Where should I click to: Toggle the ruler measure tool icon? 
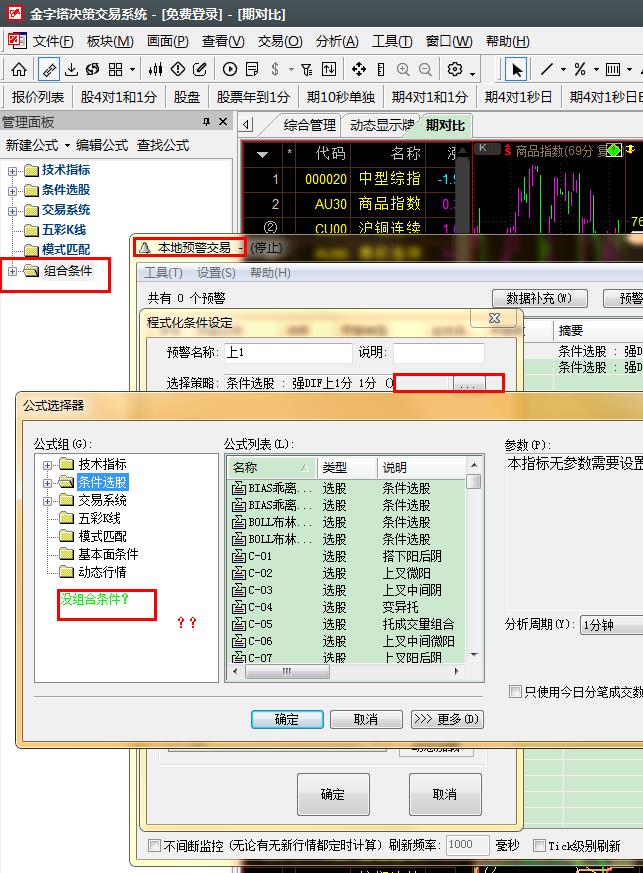point(49,70)
